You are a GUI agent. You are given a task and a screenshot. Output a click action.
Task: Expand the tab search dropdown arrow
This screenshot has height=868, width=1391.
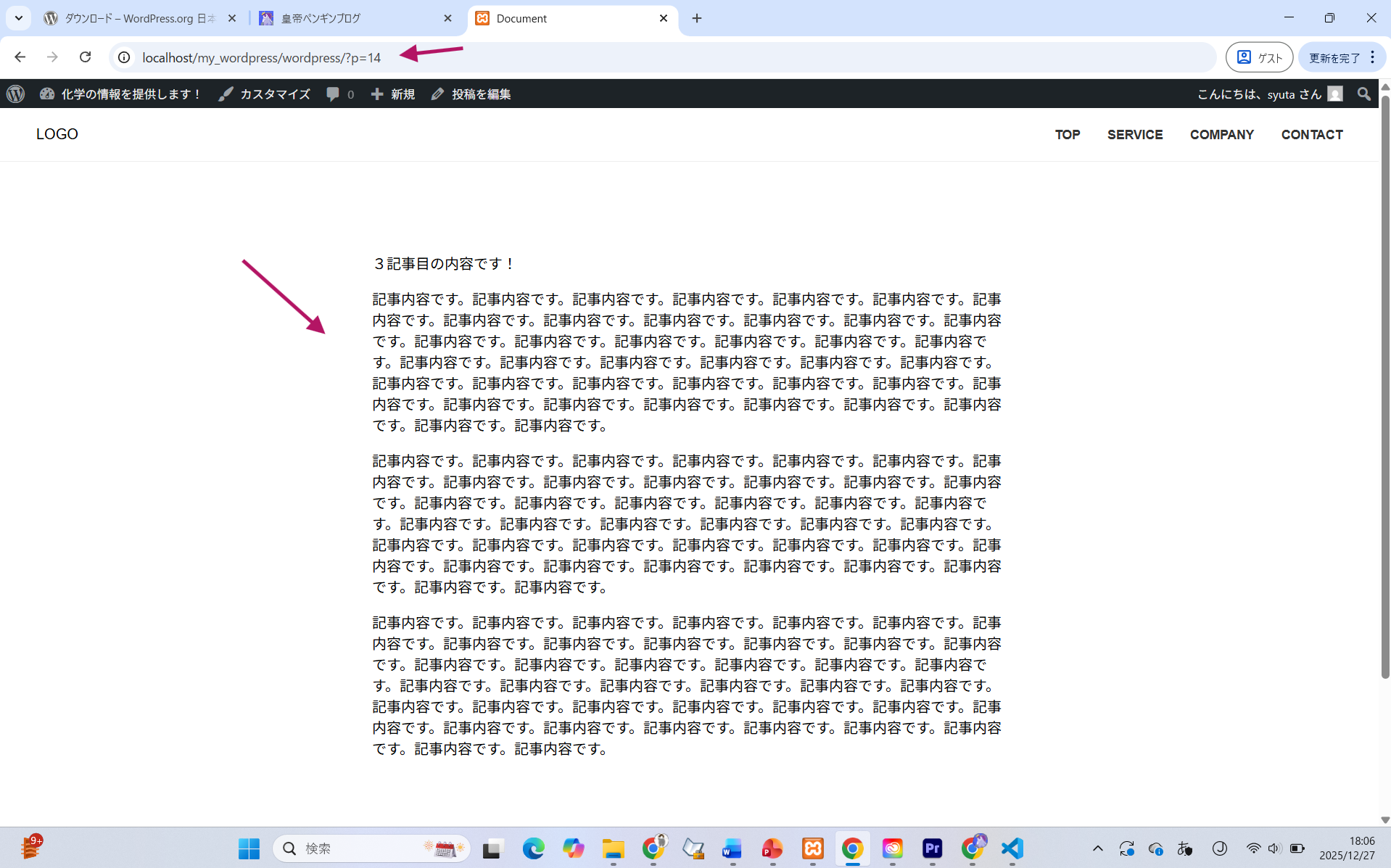click(18, 18)
